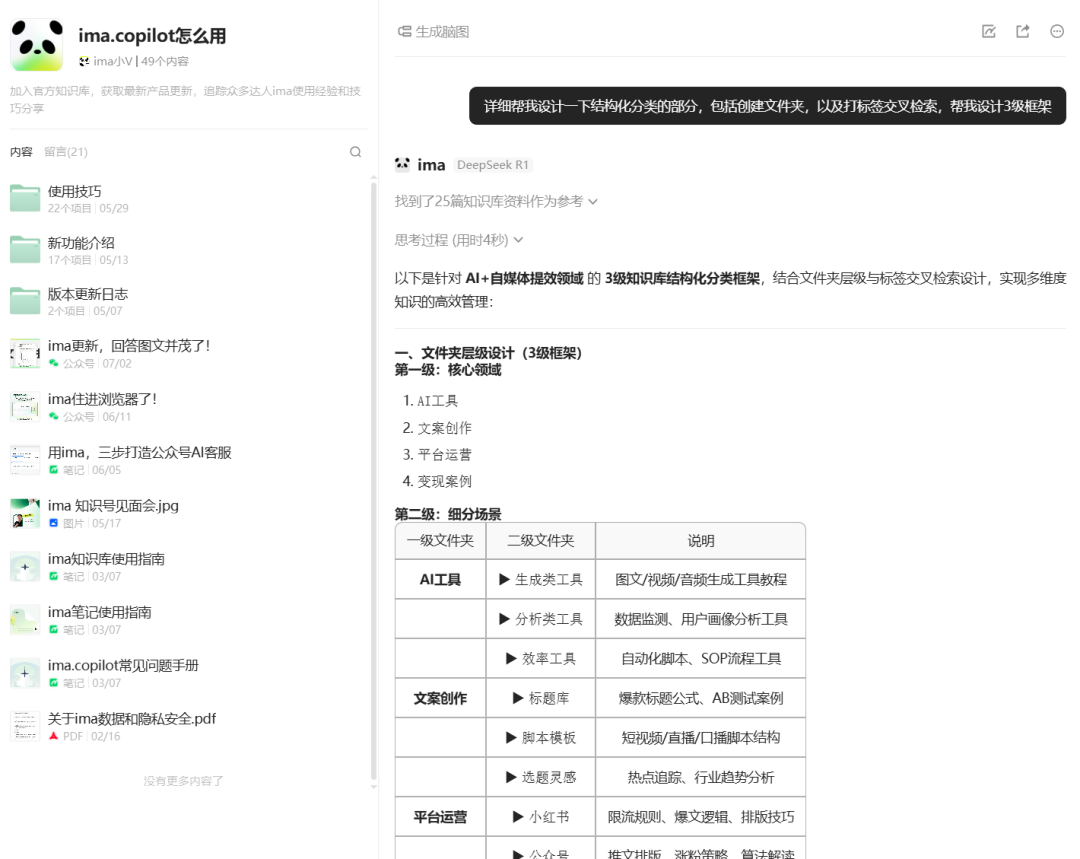Click the thumbnail for ima更新，回答图文并茂了！
This screenshot has height=859, width=1080.
25,353
